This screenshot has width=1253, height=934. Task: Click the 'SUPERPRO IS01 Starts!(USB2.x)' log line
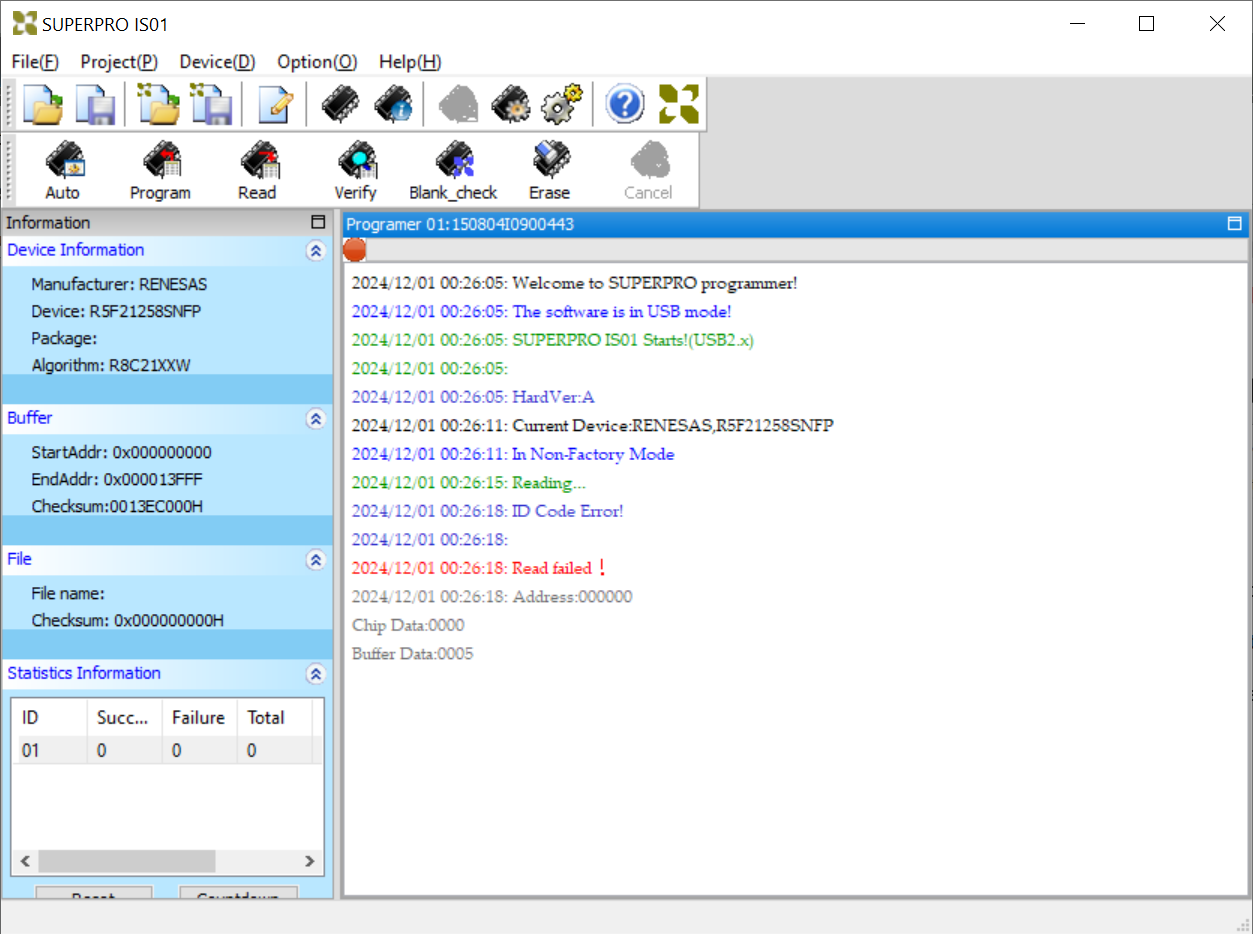click(552, 340)
